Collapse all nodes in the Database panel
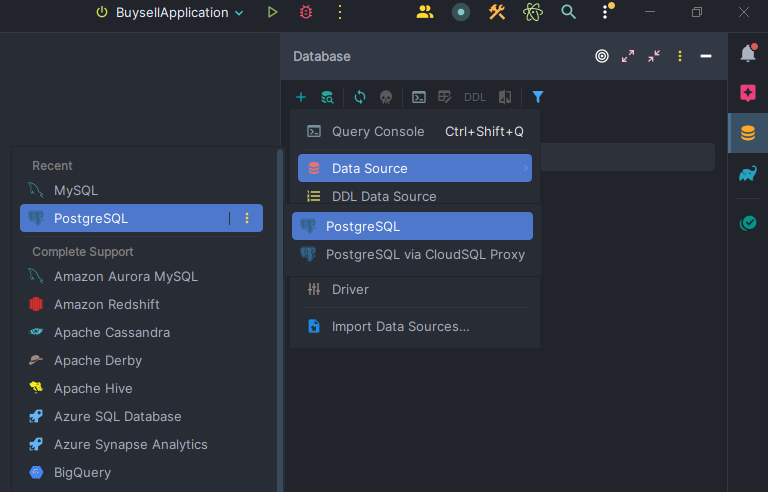Image resolution: width=768 pixels, height=492 pixels. coord(654,56)
